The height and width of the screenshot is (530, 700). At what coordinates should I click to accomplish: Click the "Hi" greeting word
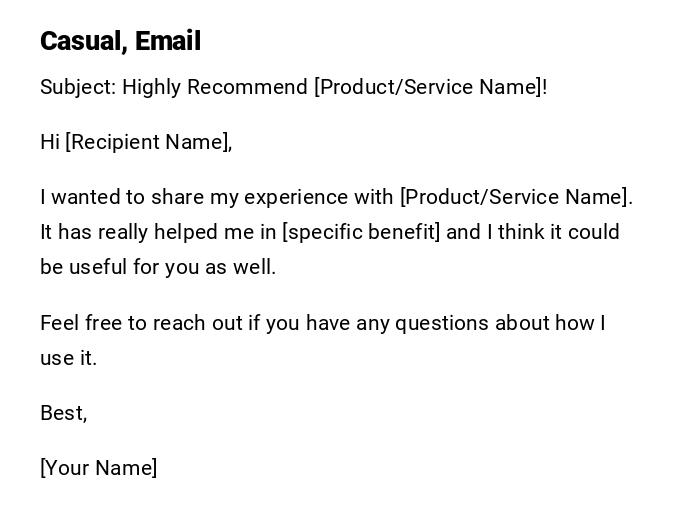click(50, 142)
